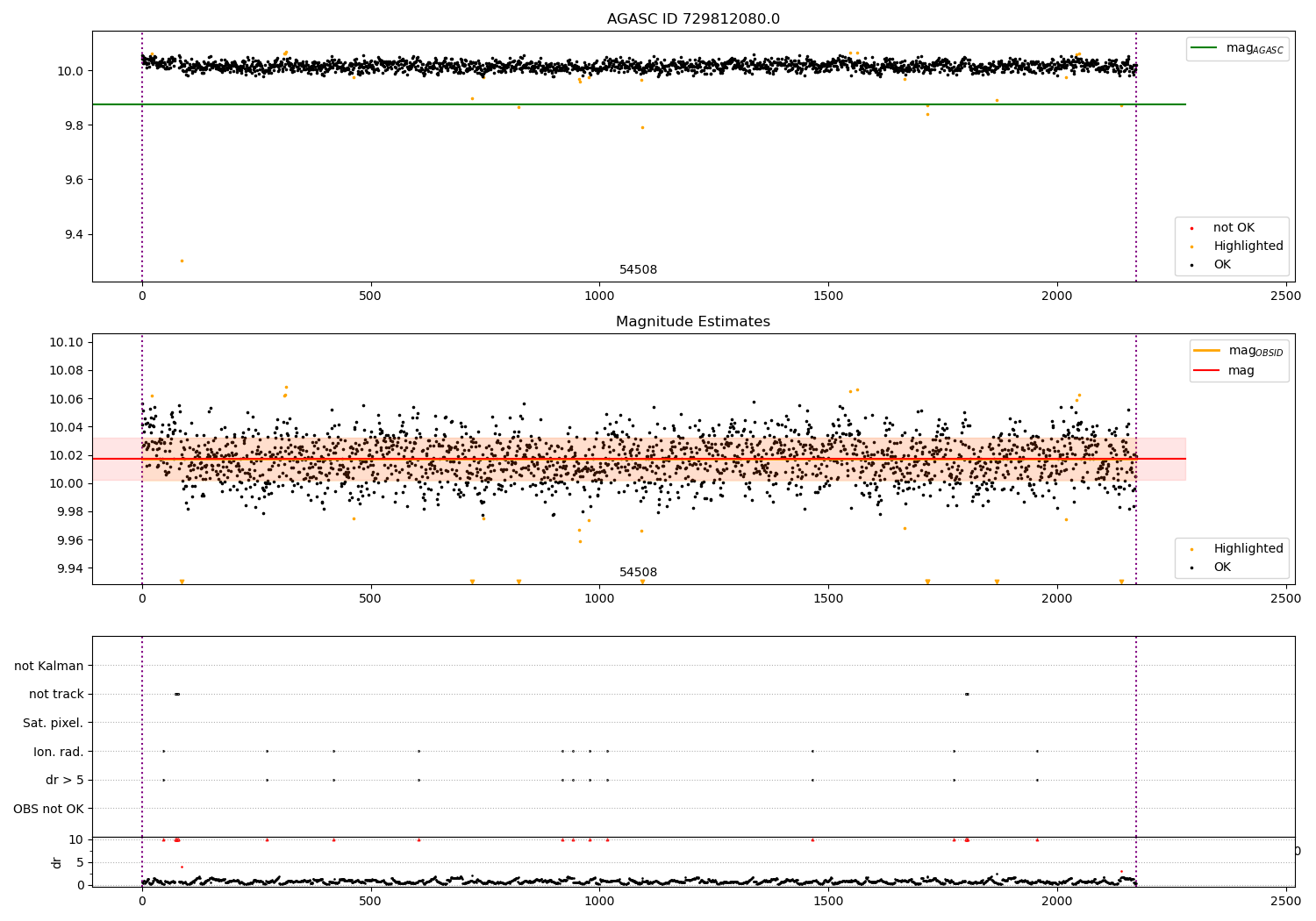Click the 'dr > 5' axis label
This screenshot has height=921, width=1316.
pos(65,780)
